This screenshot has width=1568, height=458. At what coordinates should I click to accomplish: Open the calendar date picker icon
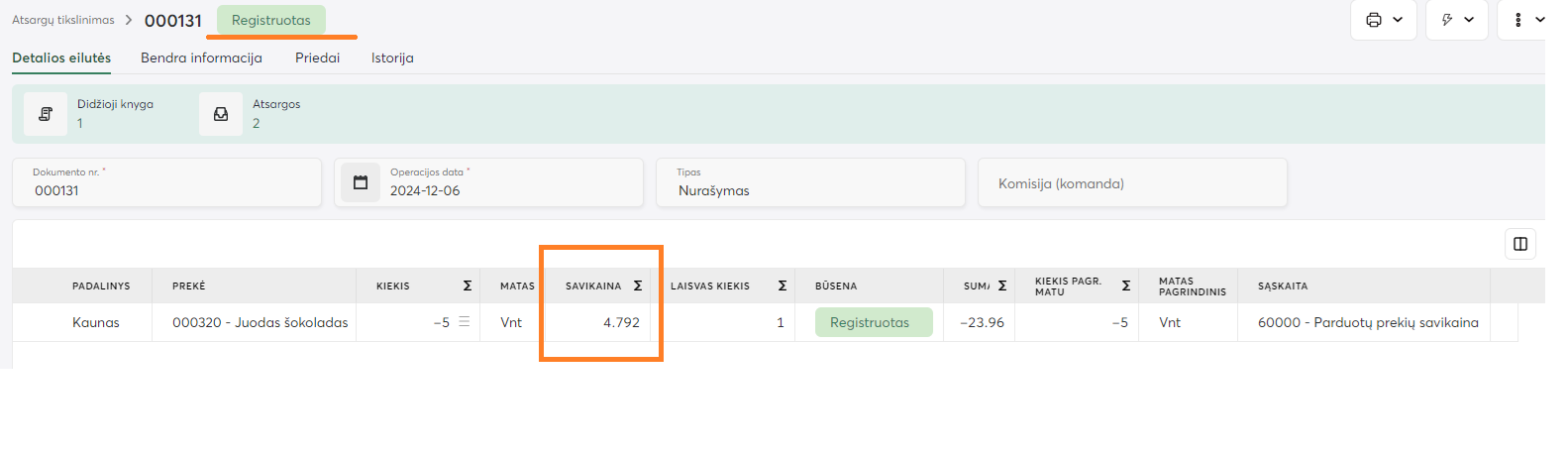point(361,182)
